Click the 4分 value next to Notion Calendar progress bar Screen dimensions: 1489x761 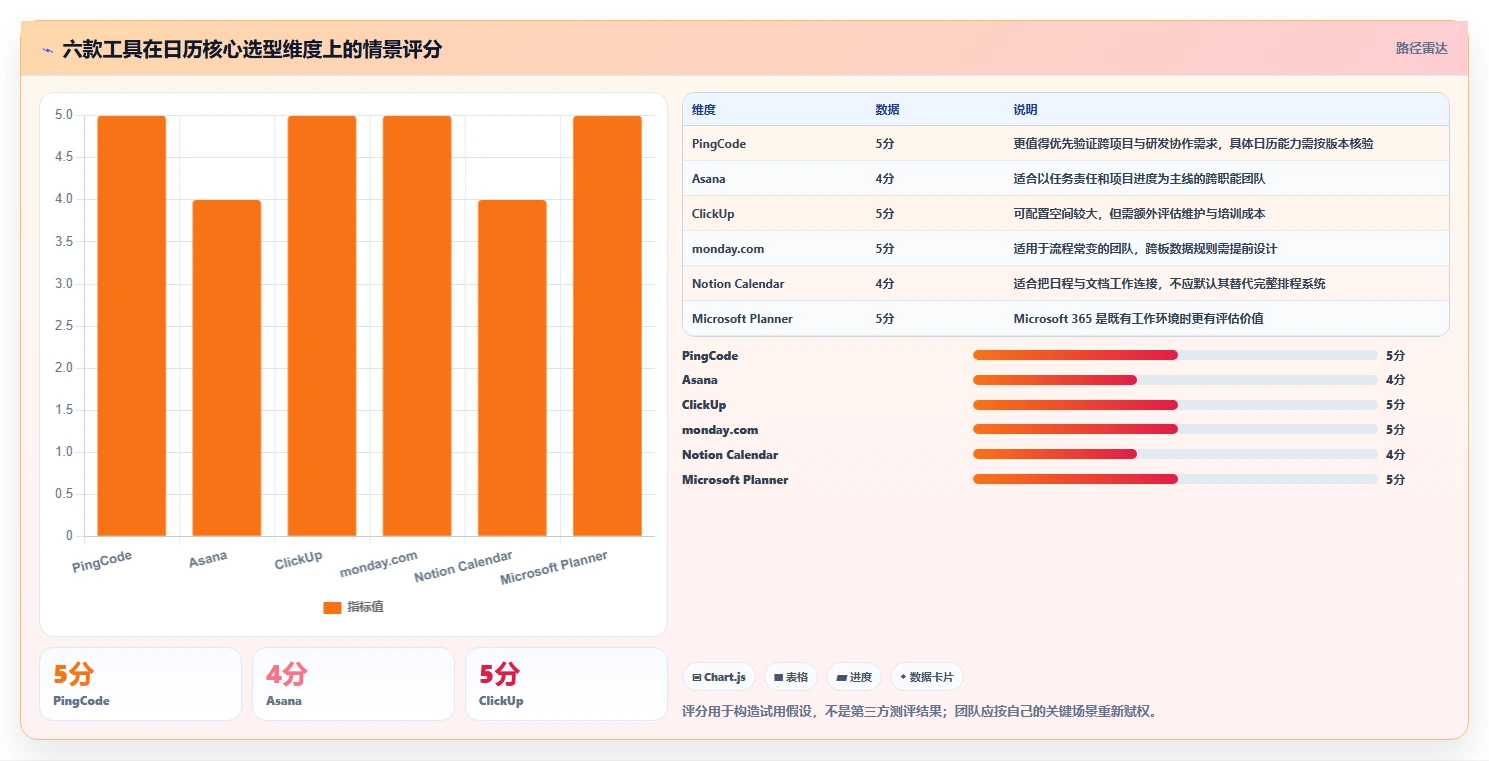coord(1395,454)
